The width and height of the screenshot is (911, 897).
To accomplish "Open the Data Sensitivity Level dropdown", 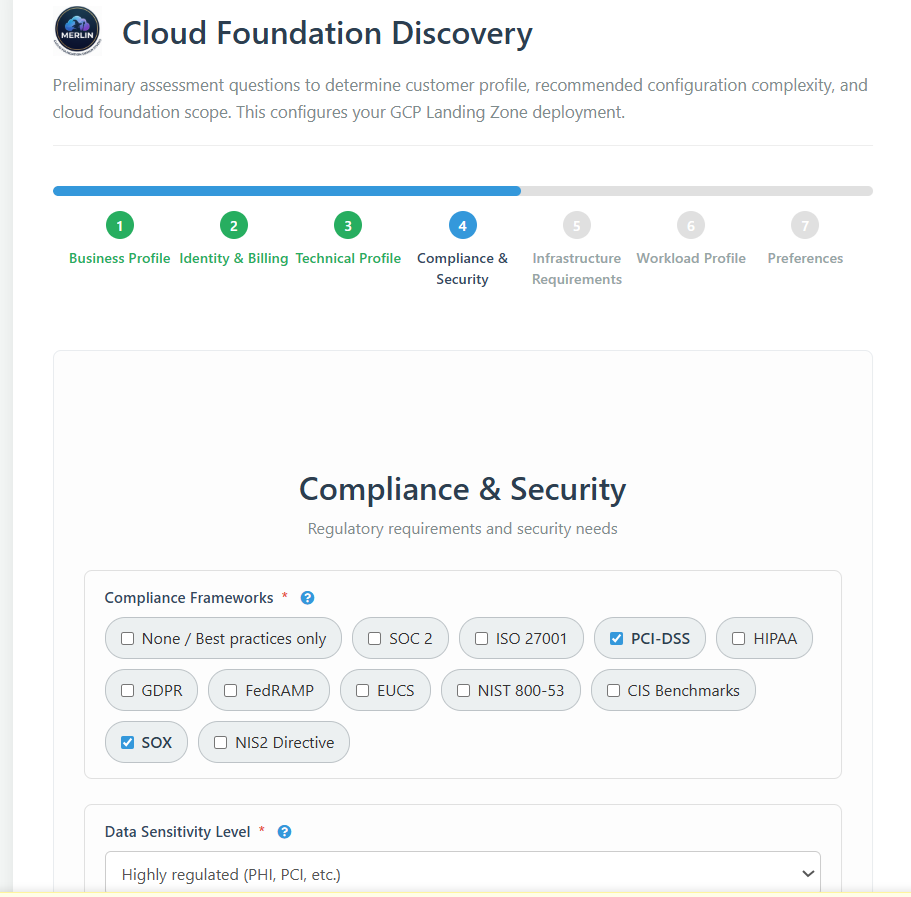I will (x=462, y=872).
